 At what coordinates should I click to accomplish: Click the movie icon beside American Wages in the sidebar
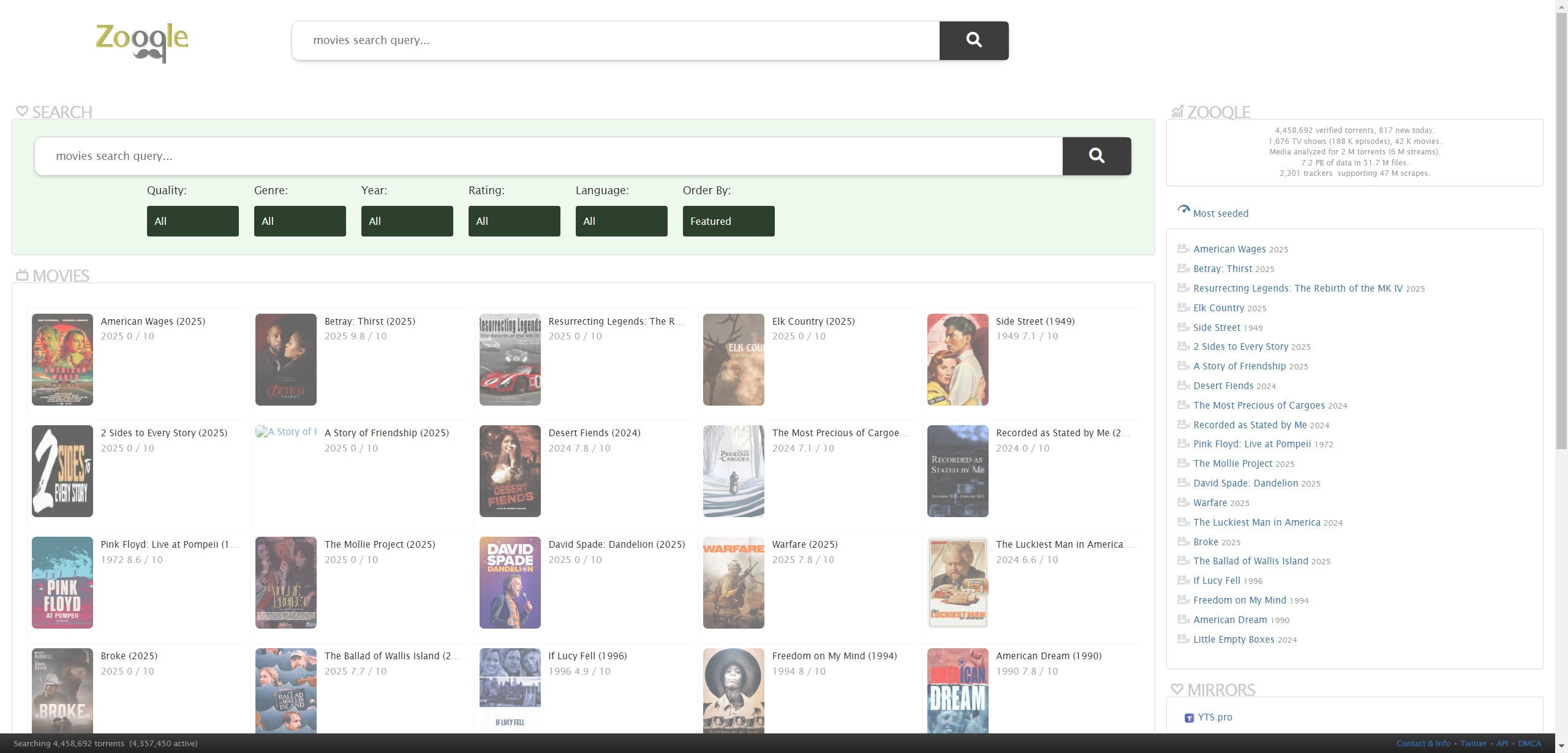(1183, 249)
